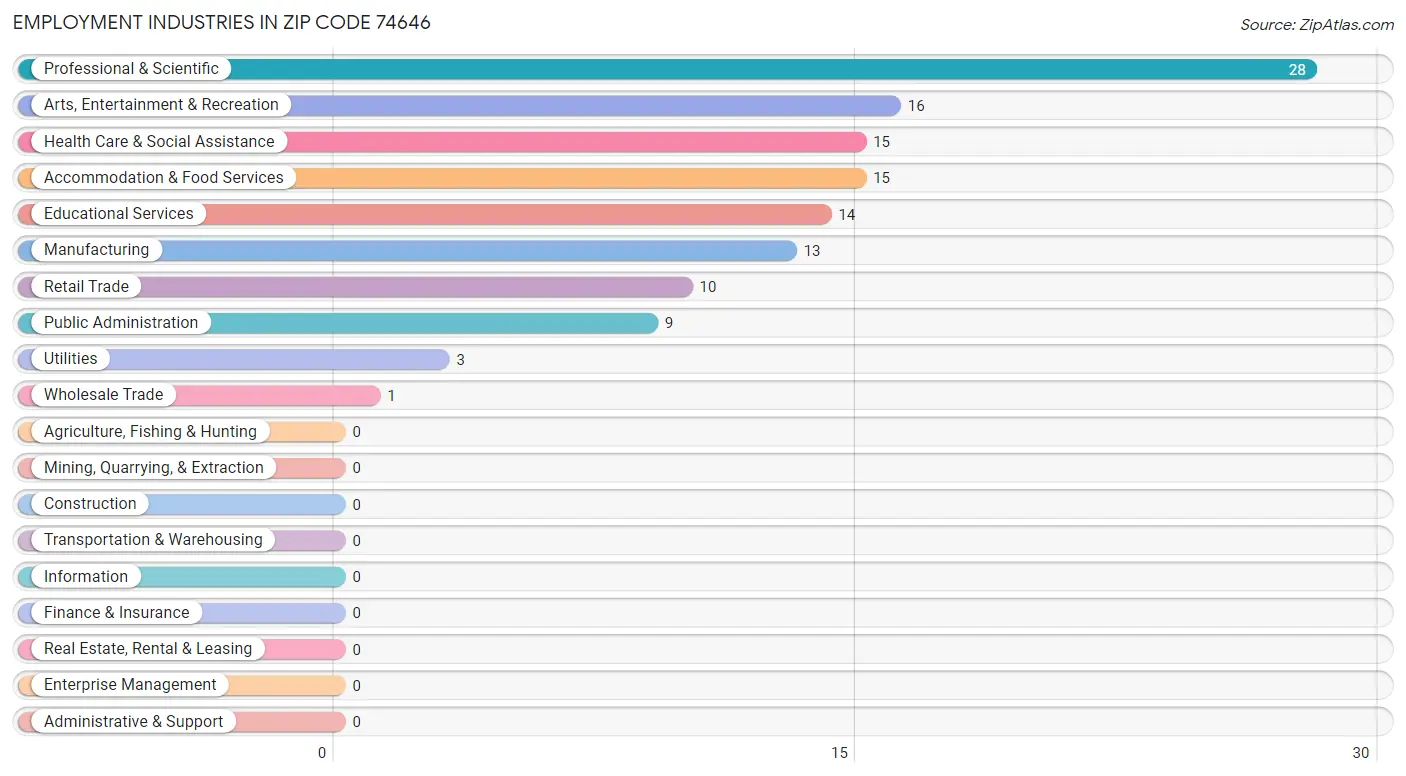
Task: Select the Finance & Insurance label
Action: pos(116,613)
